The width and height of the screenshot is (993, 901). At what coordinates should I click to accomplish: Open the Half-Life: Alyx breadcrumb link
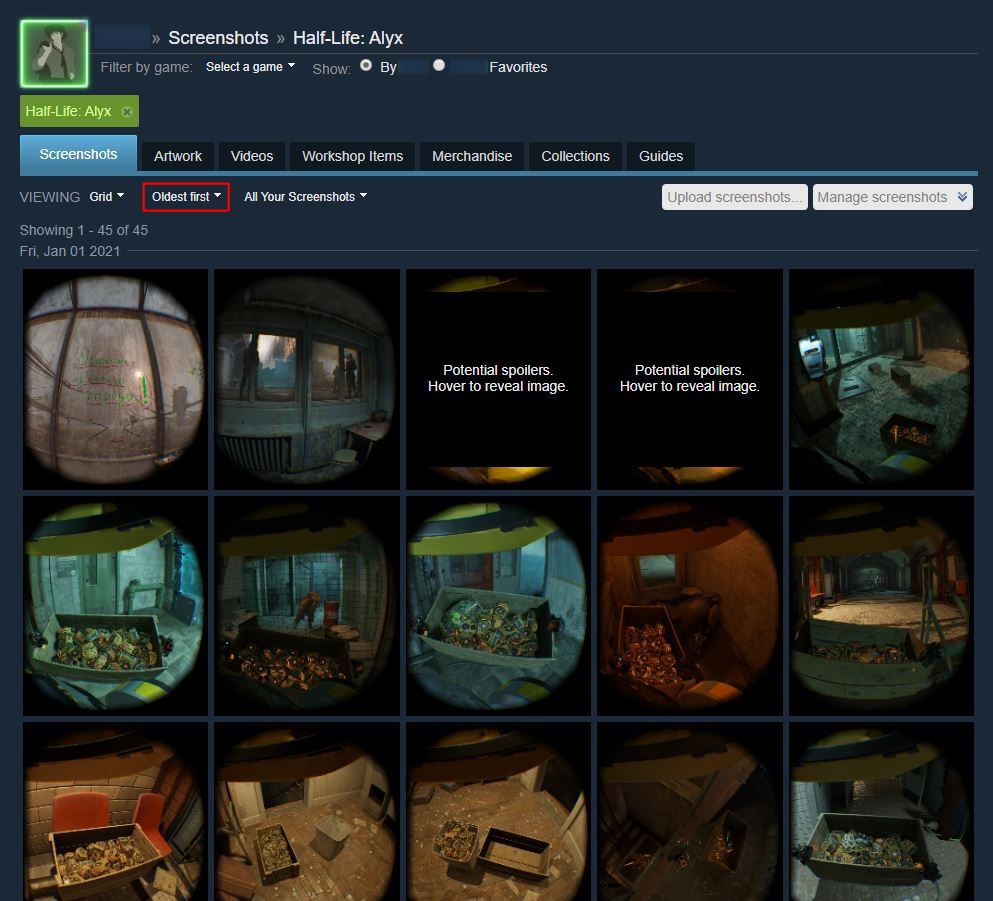point(348,38)
